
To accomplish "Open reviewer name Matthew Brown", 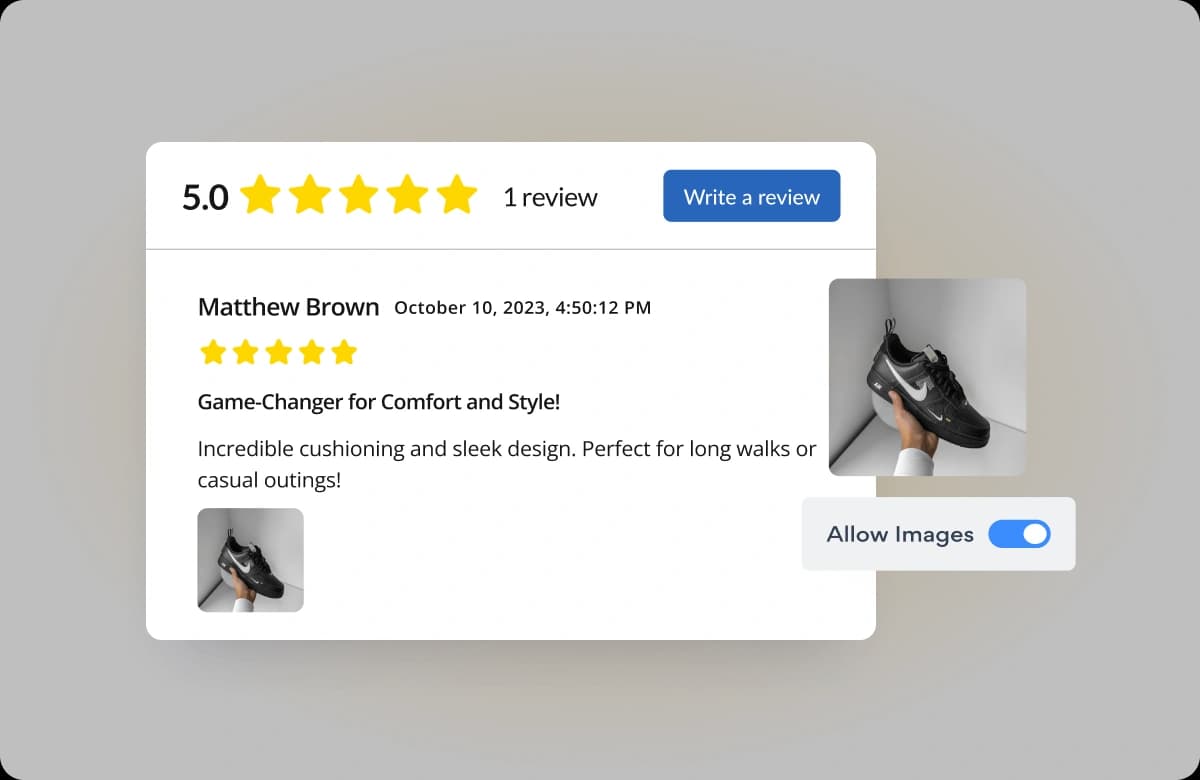I will (289, 307).
